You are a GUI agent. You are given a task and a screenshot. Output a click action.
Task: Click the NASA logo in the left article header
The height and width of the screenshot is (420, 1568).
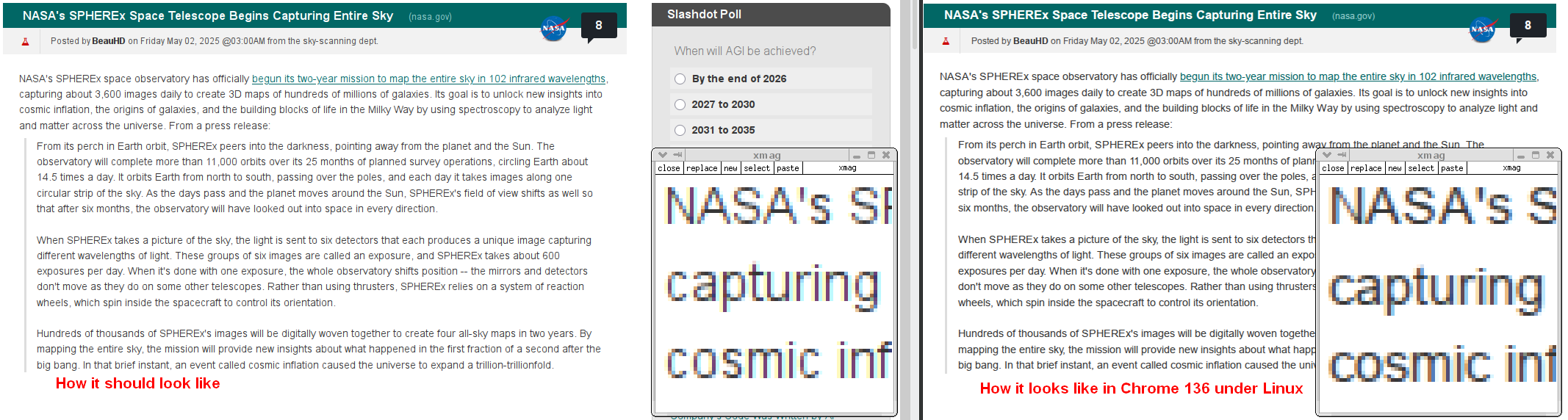(554, 29)
